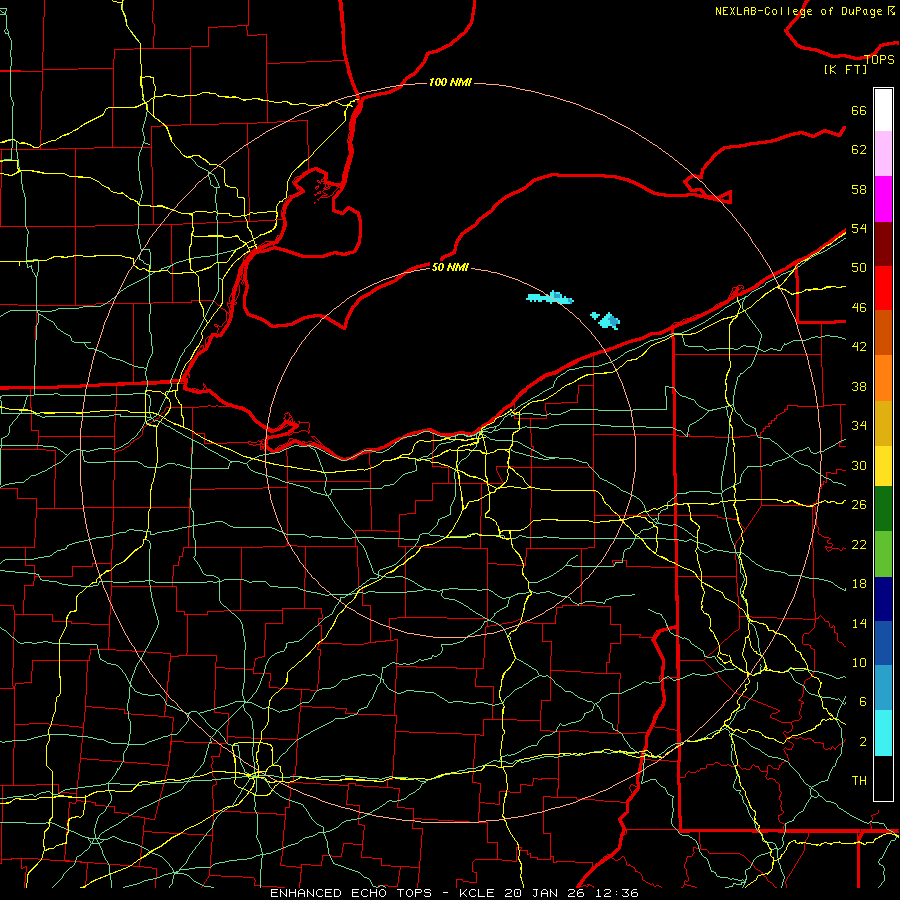This screenshot has width=900, height=900.
Task: Click the '100 NMI' range ring label
Action: pos(450,83)
